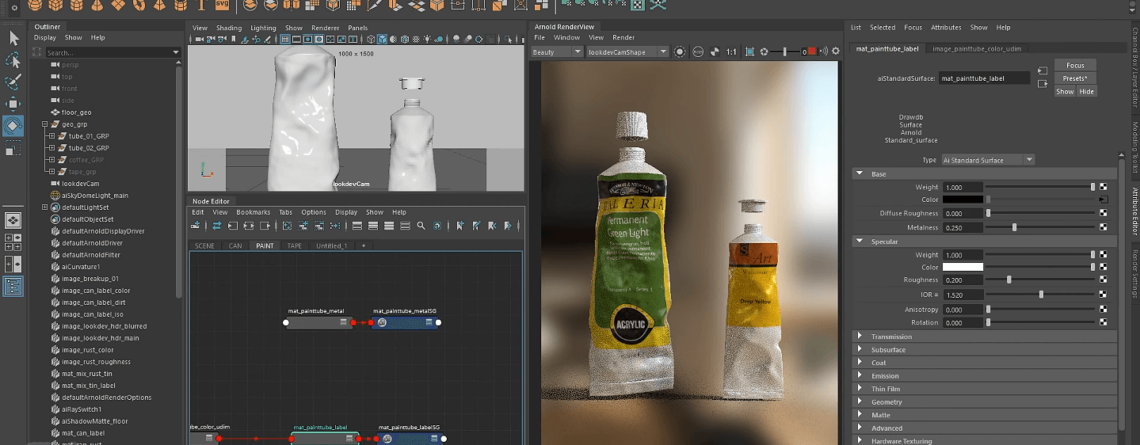Click the Base Weight map checker button
Viewport: 1140px width, 445px height.
[x=1103, y=187]
